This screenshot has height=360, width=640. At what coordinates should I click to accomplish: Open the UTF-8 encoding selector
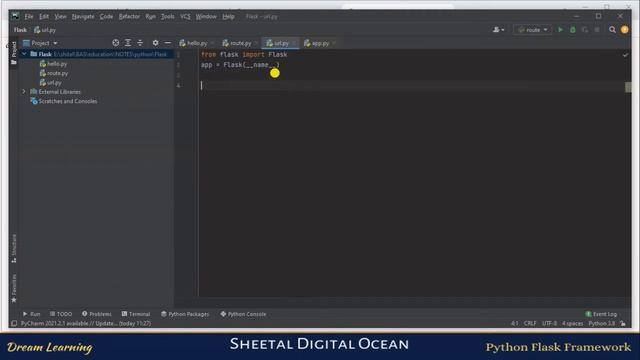coord(549,323)
